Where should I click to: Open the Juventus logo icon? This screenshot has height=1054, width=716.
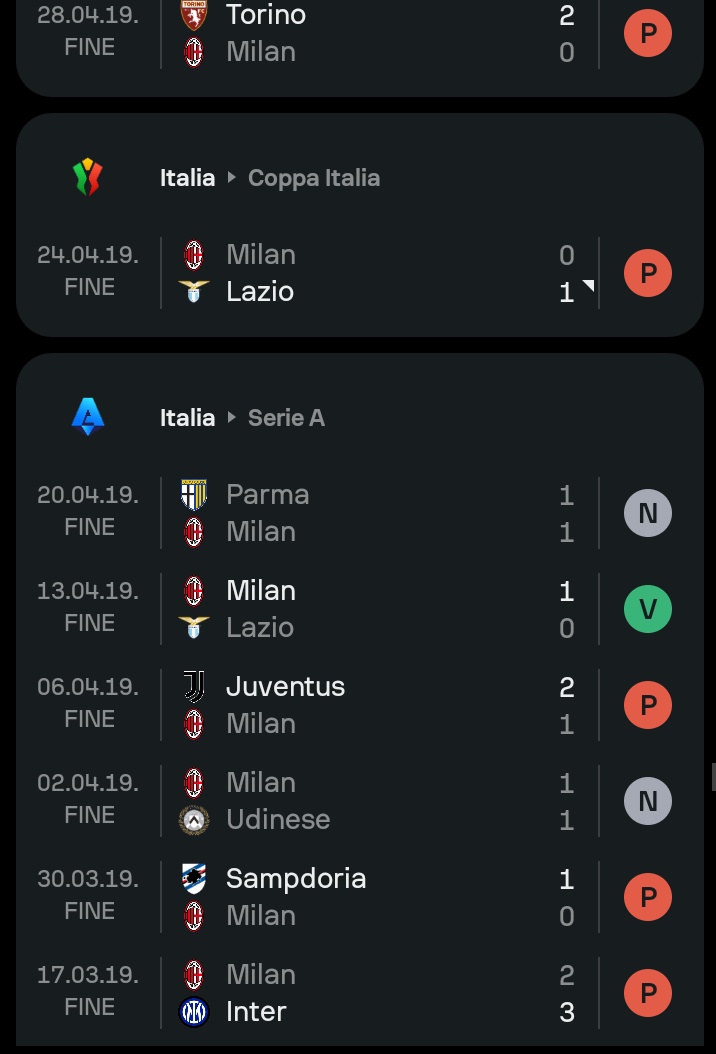(194, 686)
